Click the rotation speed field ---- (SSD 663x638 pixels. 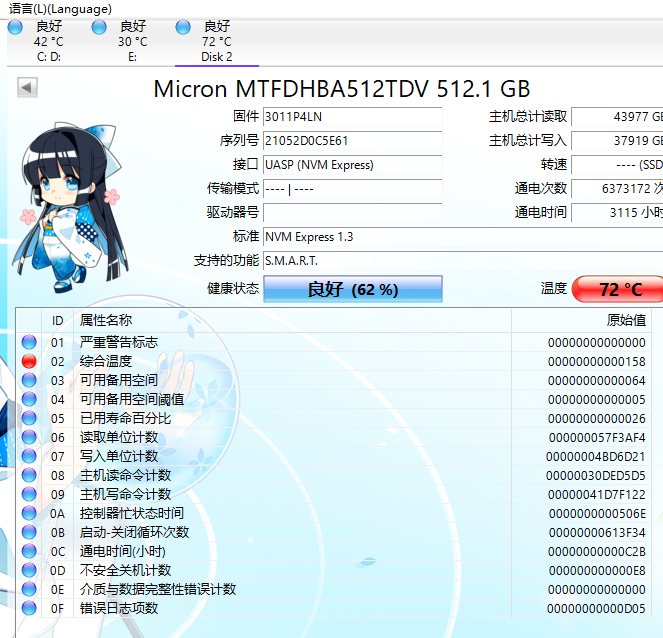pyautogui.click(x=617, y=164)
